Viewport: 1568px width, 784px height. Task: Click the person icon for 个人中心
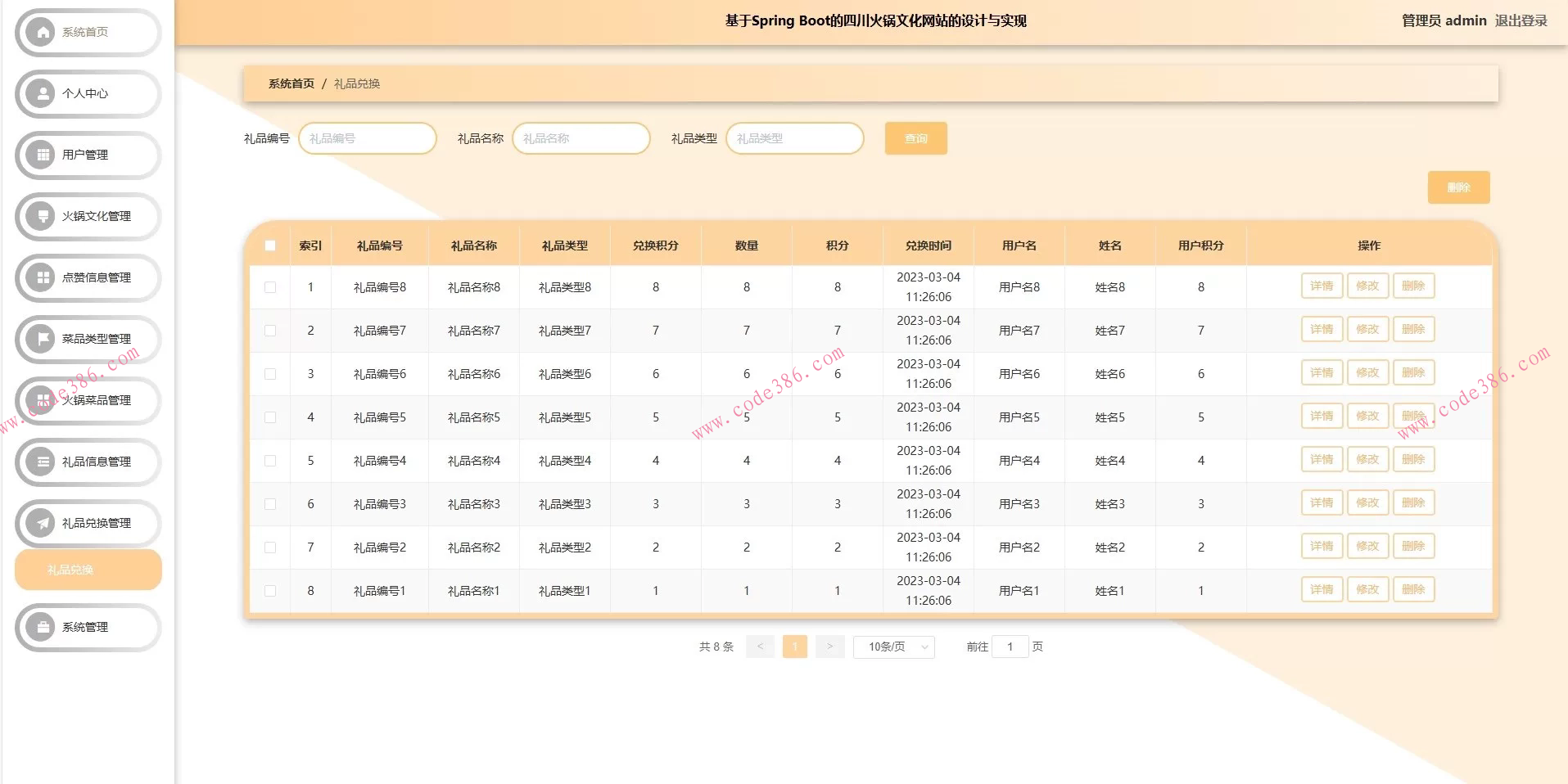(x=40, y=94)
